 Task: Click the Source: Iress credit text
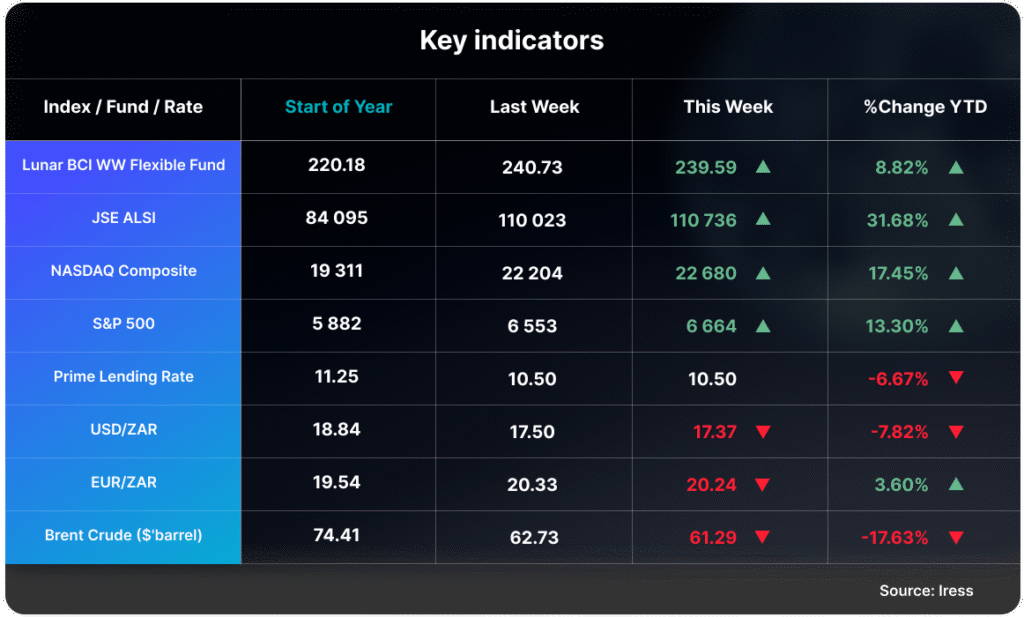point(926,591)
